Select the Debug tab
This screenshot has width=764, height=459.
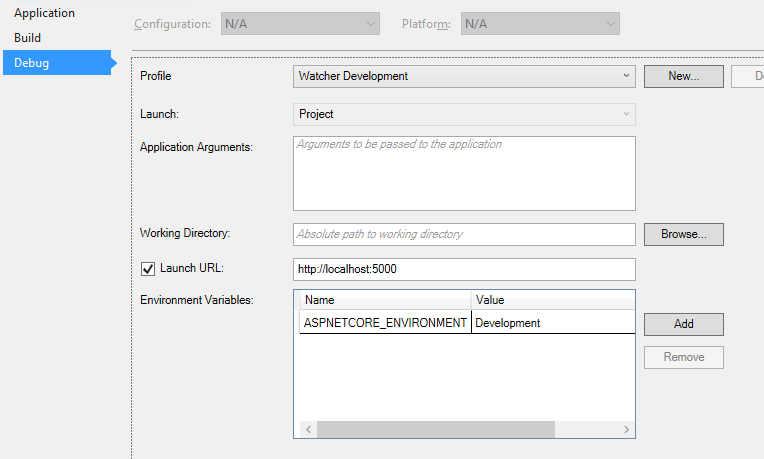click(32, 63)
